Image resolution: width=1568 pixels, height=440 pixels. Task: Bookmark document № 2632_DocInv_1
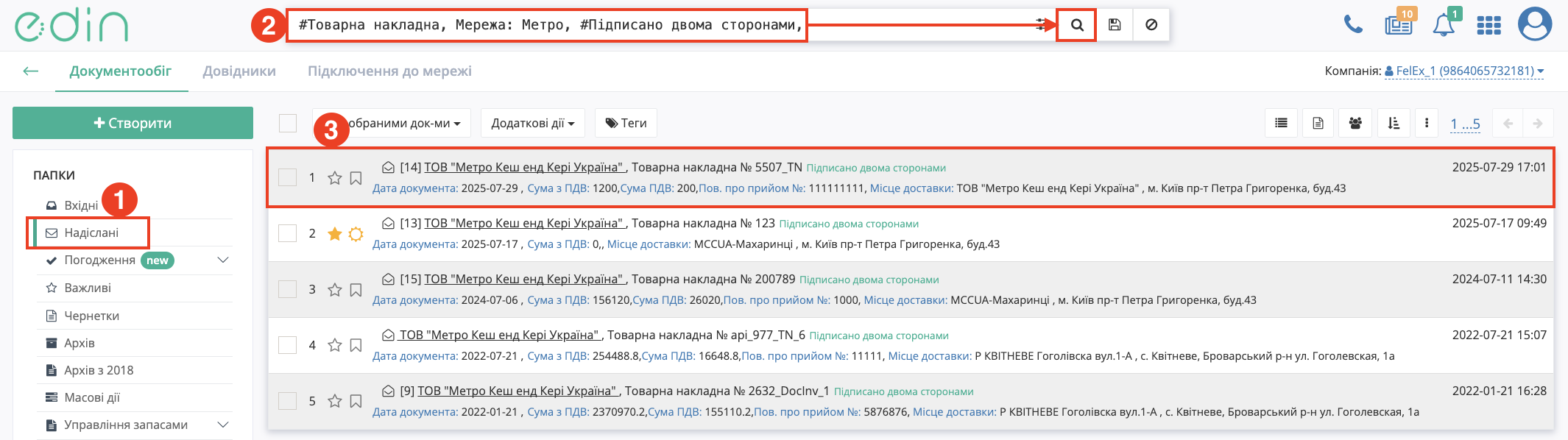(x=356, y=401)
